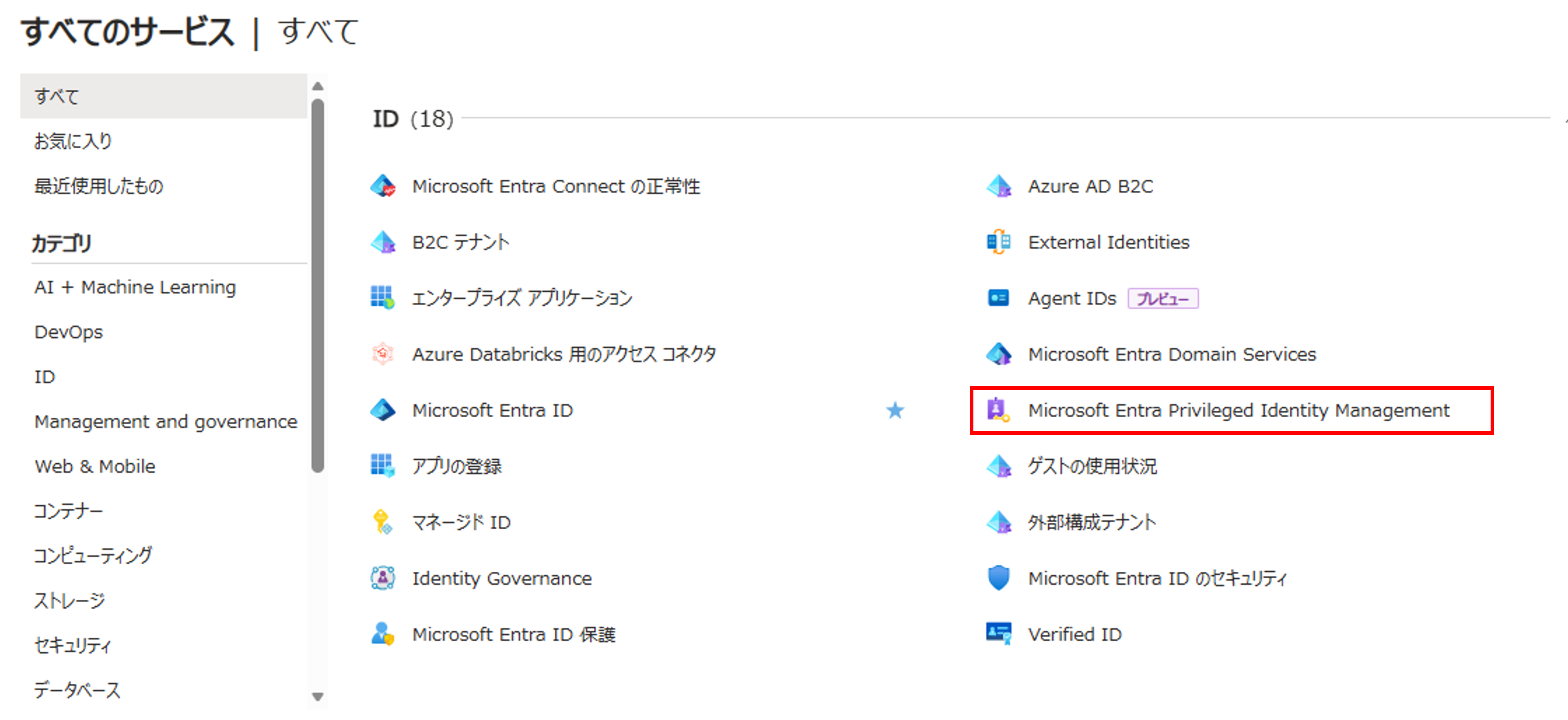
Task: Click the 外部構成テナント icon
Action: click(x=999, y=522)
